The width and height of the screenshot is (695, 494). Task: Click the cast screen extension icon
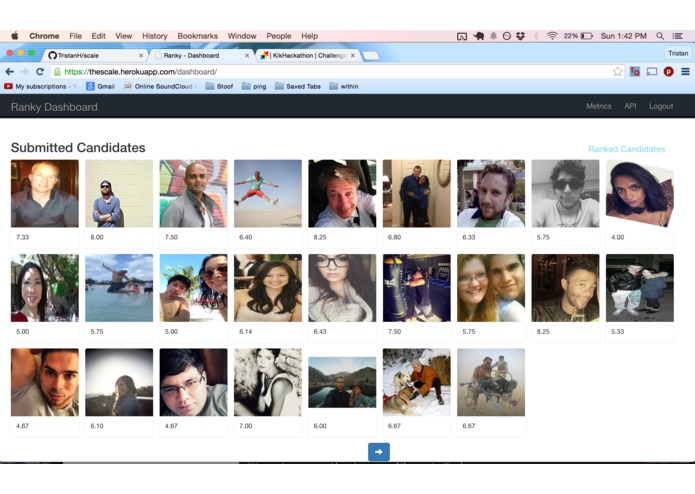pyautogui.click(x=652, y=71)
